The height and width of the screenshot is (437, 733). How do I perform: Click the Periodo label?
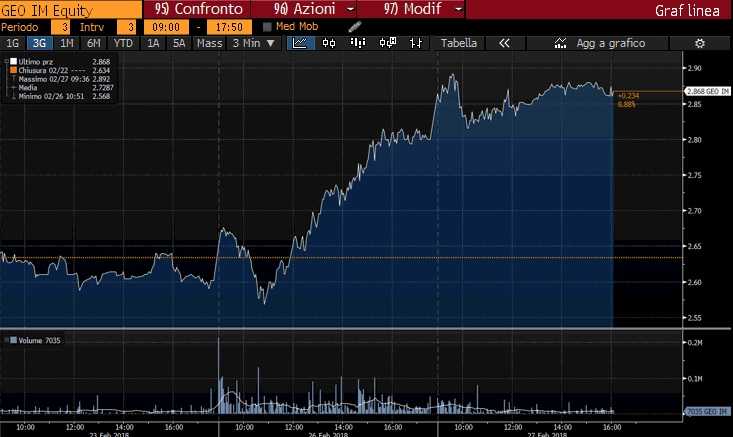19,27
